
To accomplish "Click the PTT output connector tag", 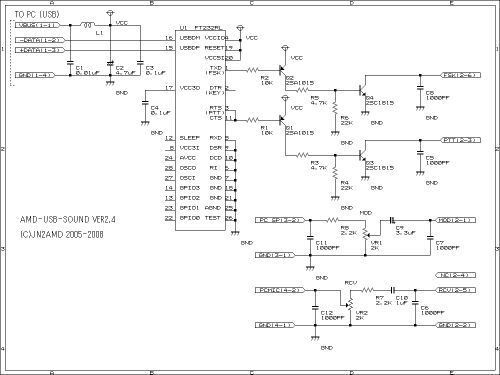I will click(x=460, y=140).
